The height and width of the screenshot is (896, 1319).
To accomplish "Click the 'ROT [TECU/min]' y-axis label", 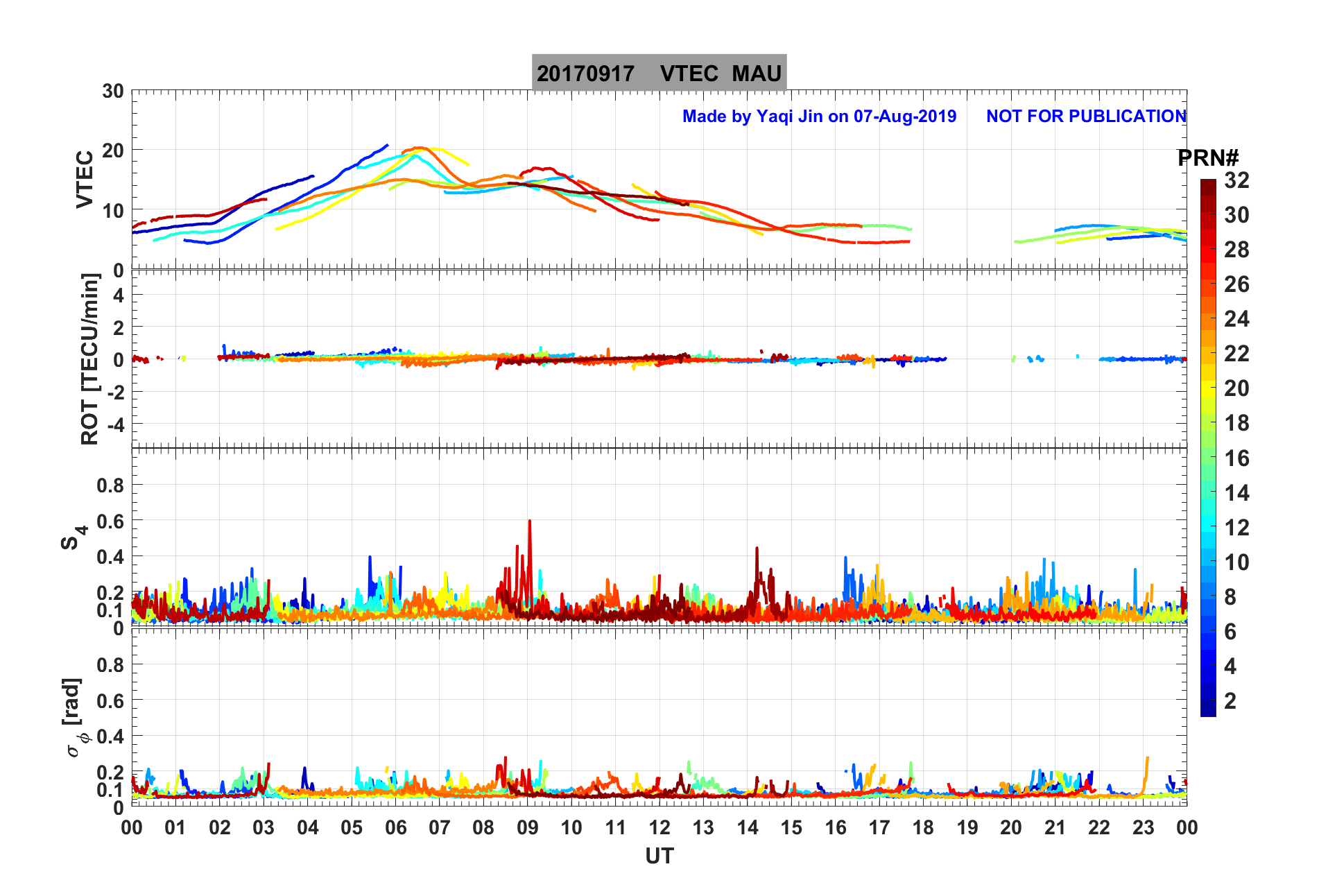I will [89, 359].
